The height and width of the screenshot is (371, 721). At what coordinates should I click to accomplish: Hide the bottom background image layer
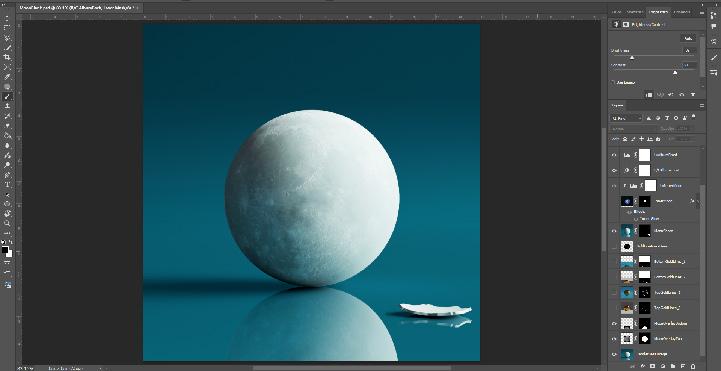(614, 354)
